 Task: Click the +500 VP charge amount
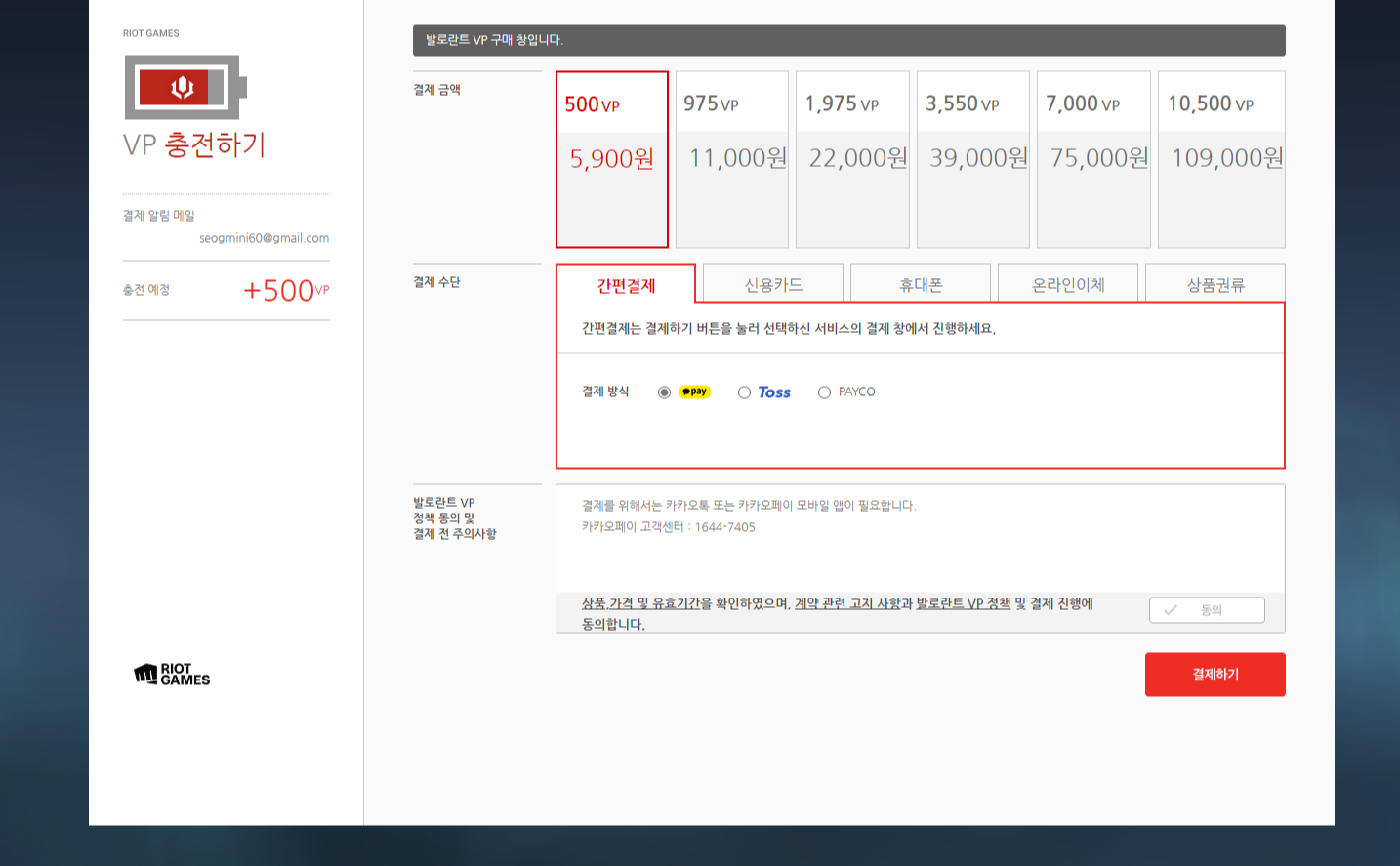tap(286, 290)
